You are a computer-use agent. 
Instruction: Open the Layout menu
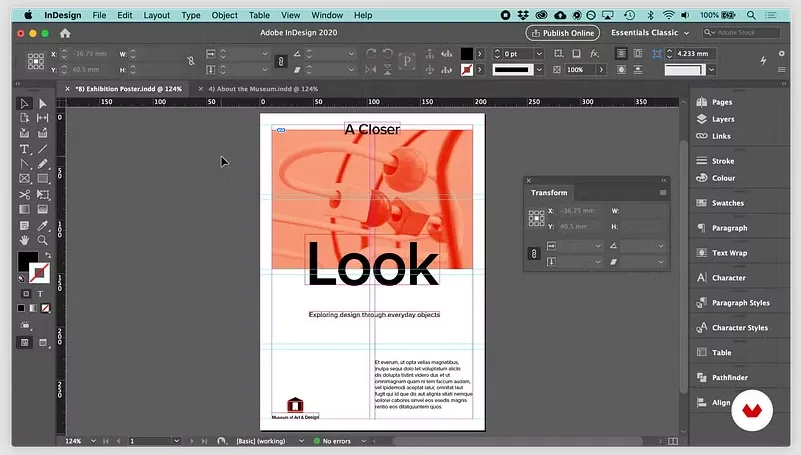click(156, 15)
